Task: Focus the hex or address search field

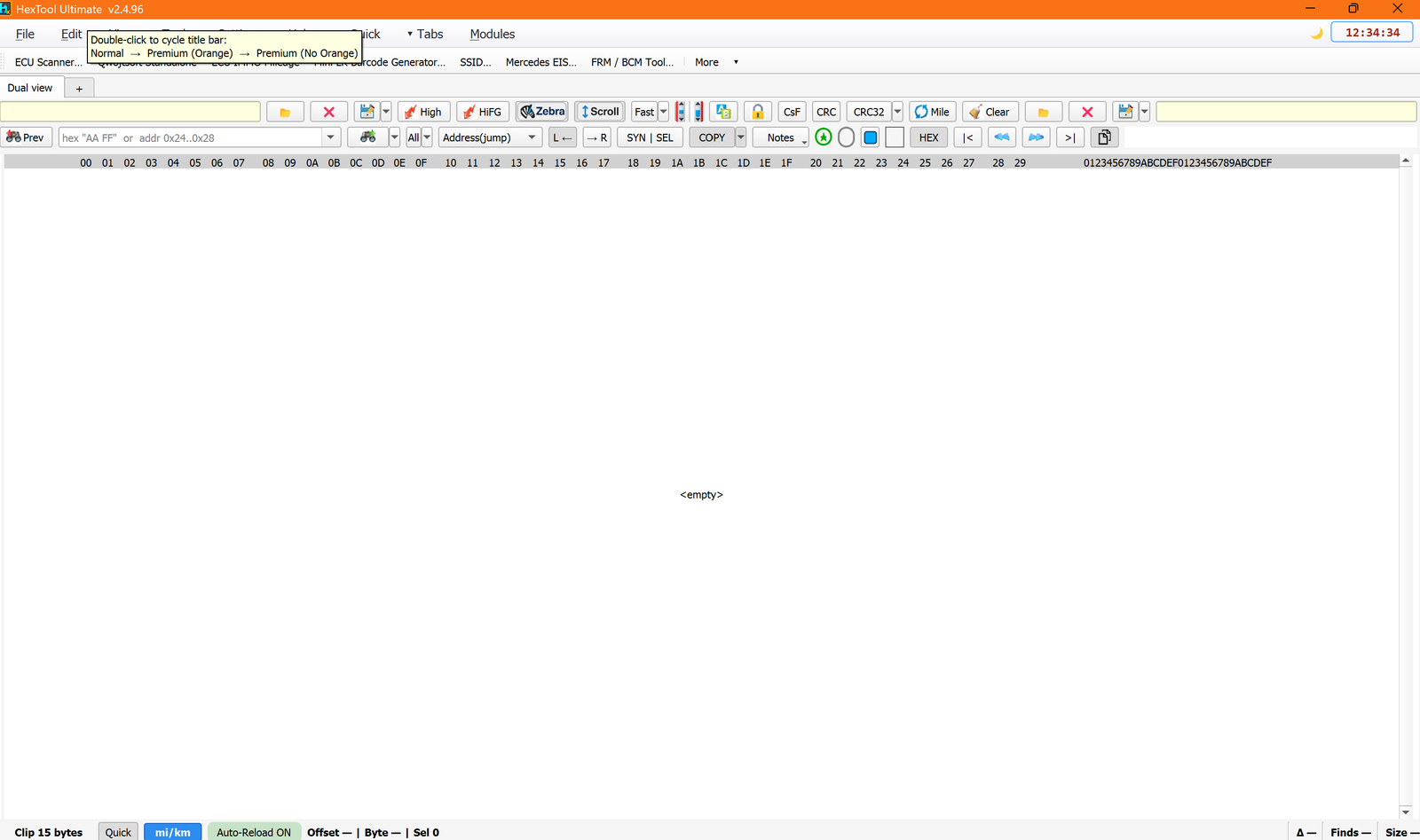Action: (x=191, y=137)
